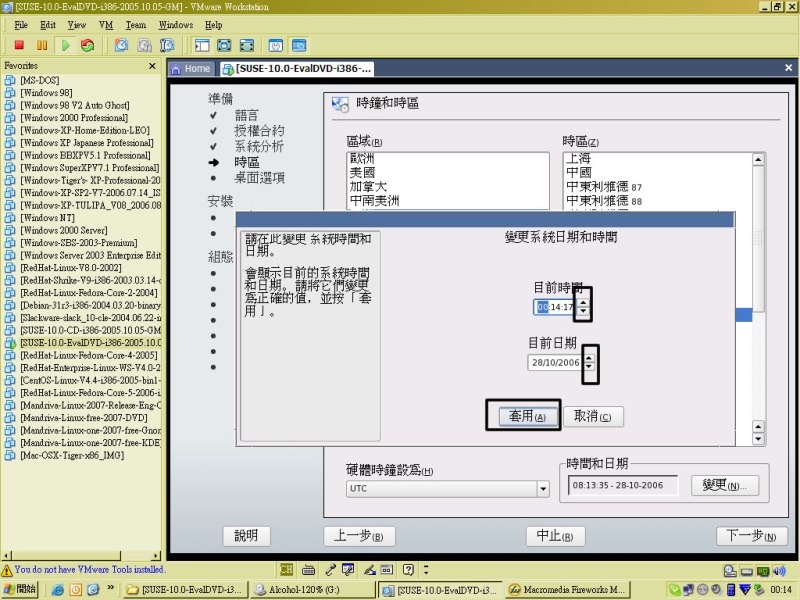This screenshot has height=600, width=800.
Task: Click the current time input field
Action: pos(555,307)
